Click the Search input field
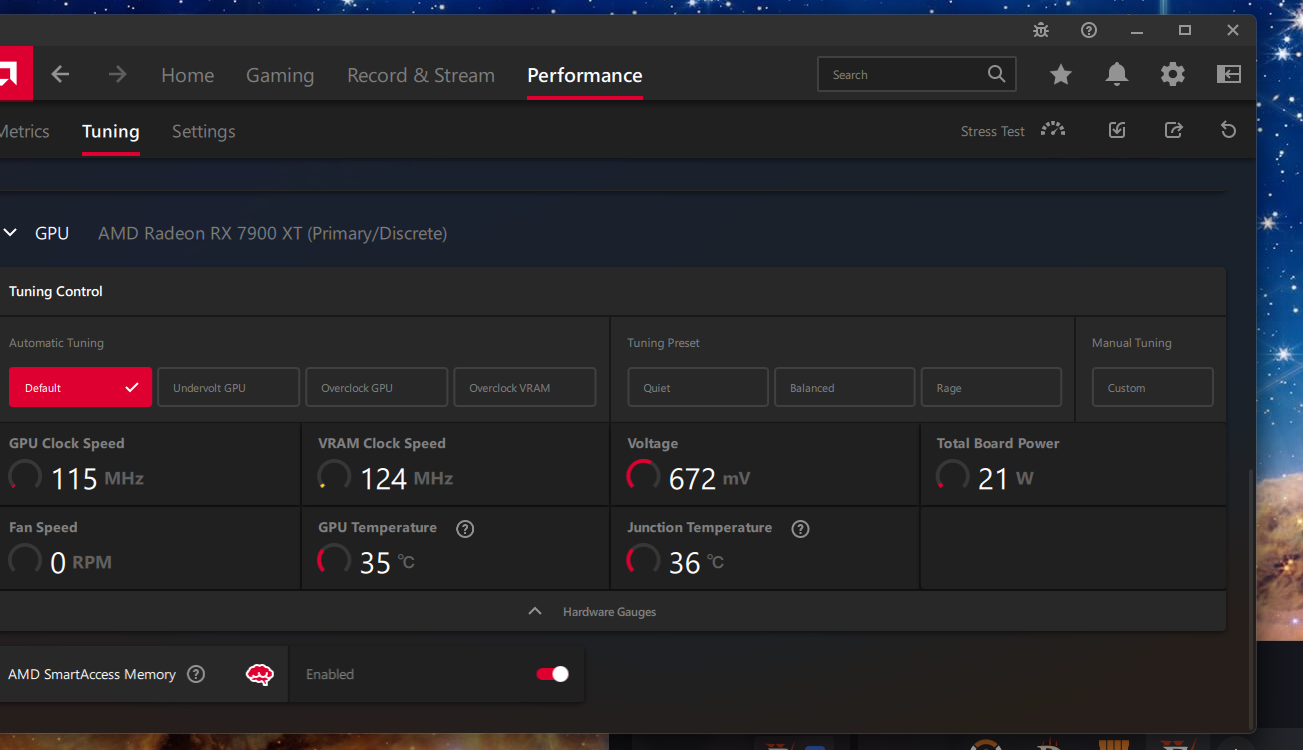The image size is (1303, 750). (x=917, y=74)
